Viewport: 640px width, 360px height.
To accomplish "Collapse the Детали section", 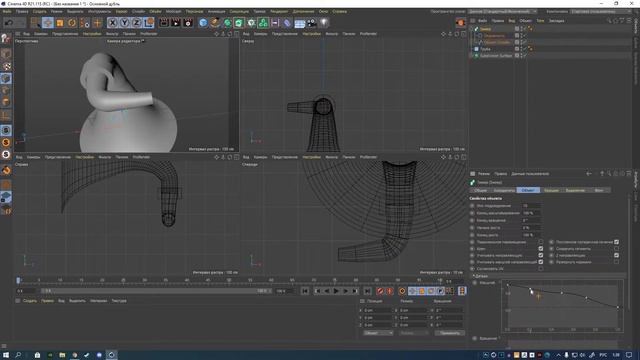I will pos(473,276).
